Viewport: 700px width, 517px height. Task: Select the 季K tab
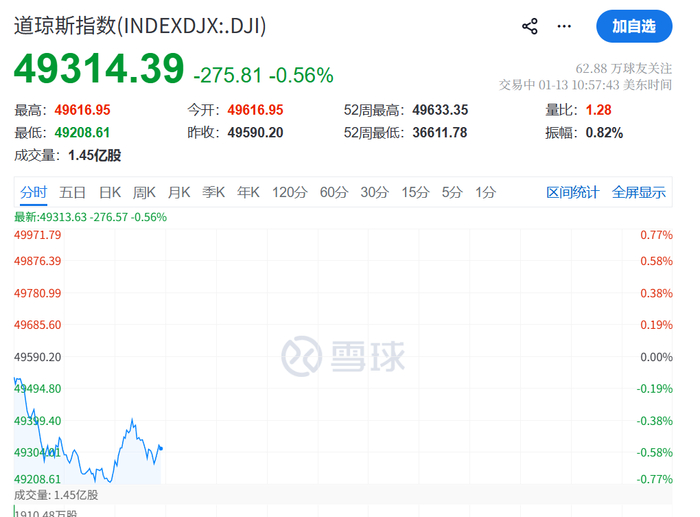pyautogui.click(x=213, y=192)
